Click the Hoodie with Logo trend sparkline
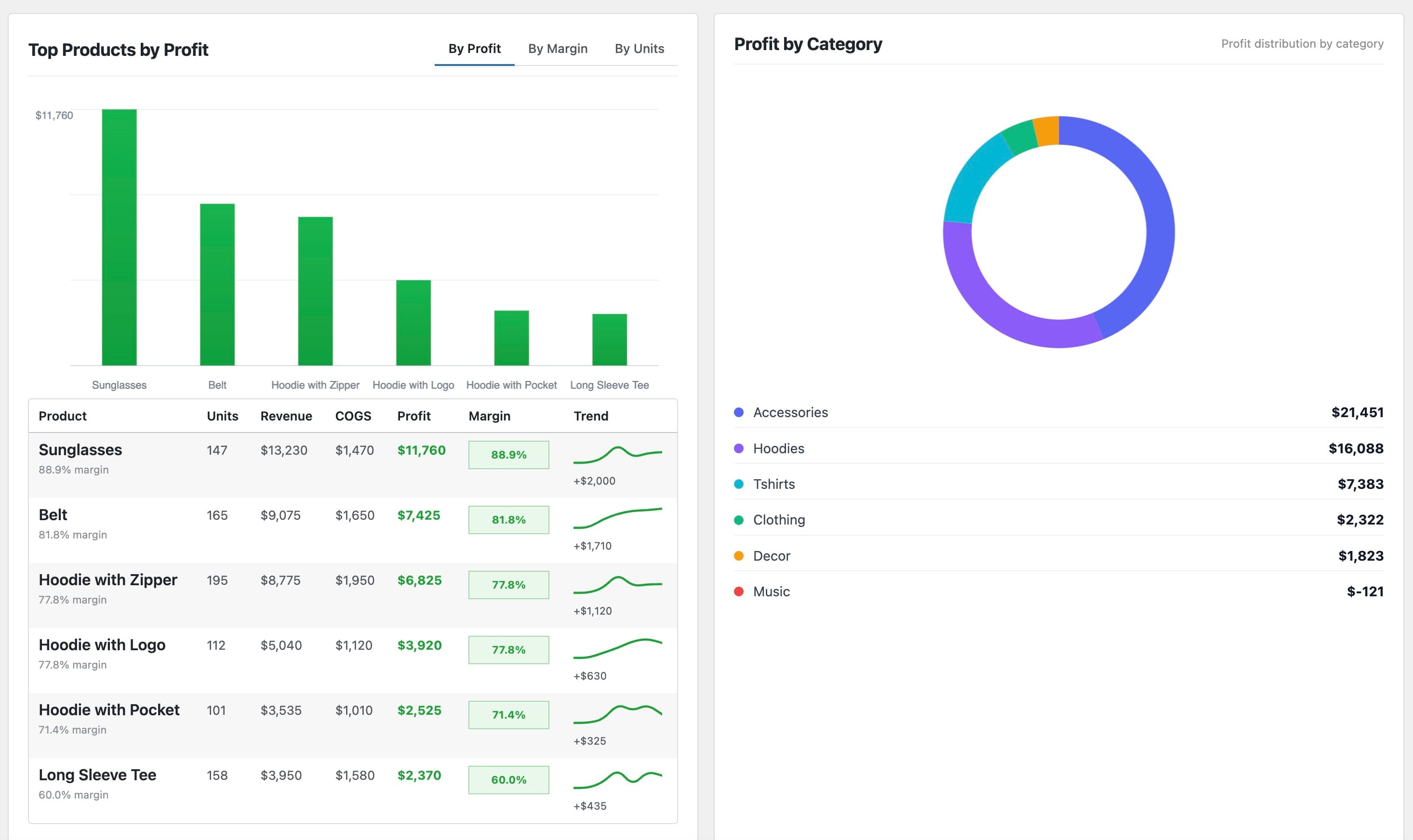The height and width of the screenshot is (840, 1413). [617, 649]
